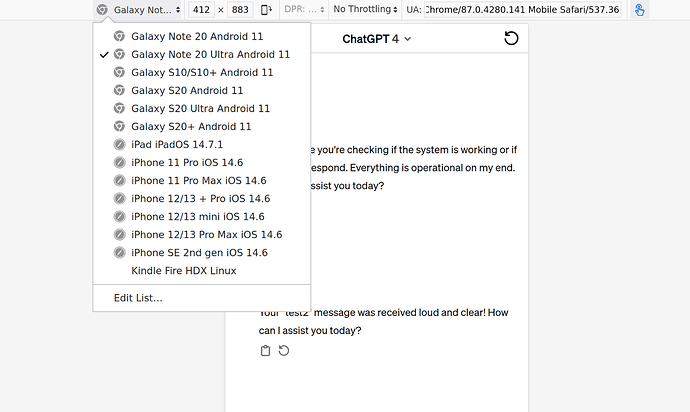
Task: Click Chrome icon beside Galaxy Note 20 Ultra
Action: coord(119,54)
